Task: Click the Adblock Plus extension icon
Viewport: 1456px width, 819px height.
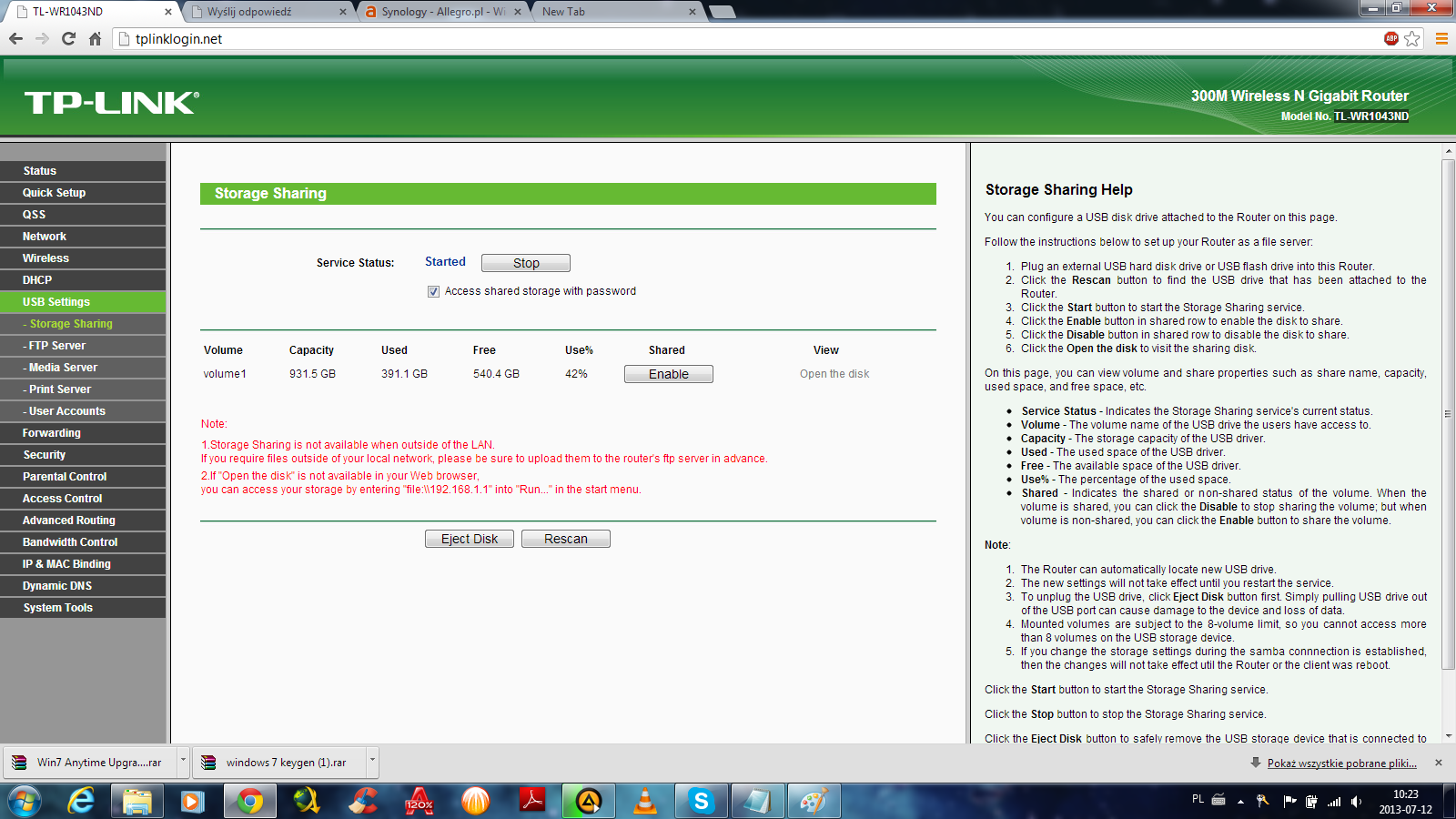Action: (x=1390, y=38)
